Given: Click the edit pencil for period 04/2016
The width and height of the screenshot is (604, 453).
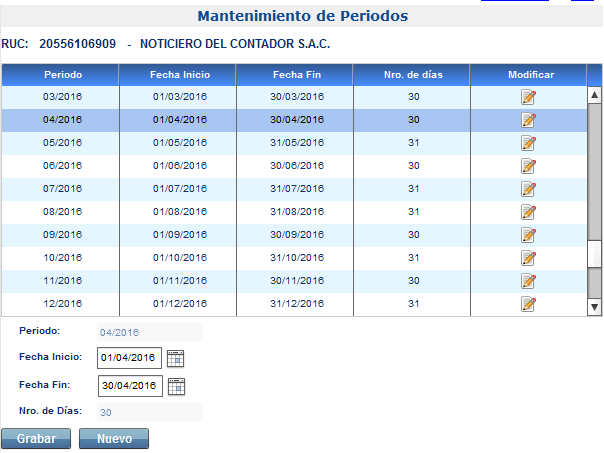Looking at the screenshot, I should click(x=528, y=120).
